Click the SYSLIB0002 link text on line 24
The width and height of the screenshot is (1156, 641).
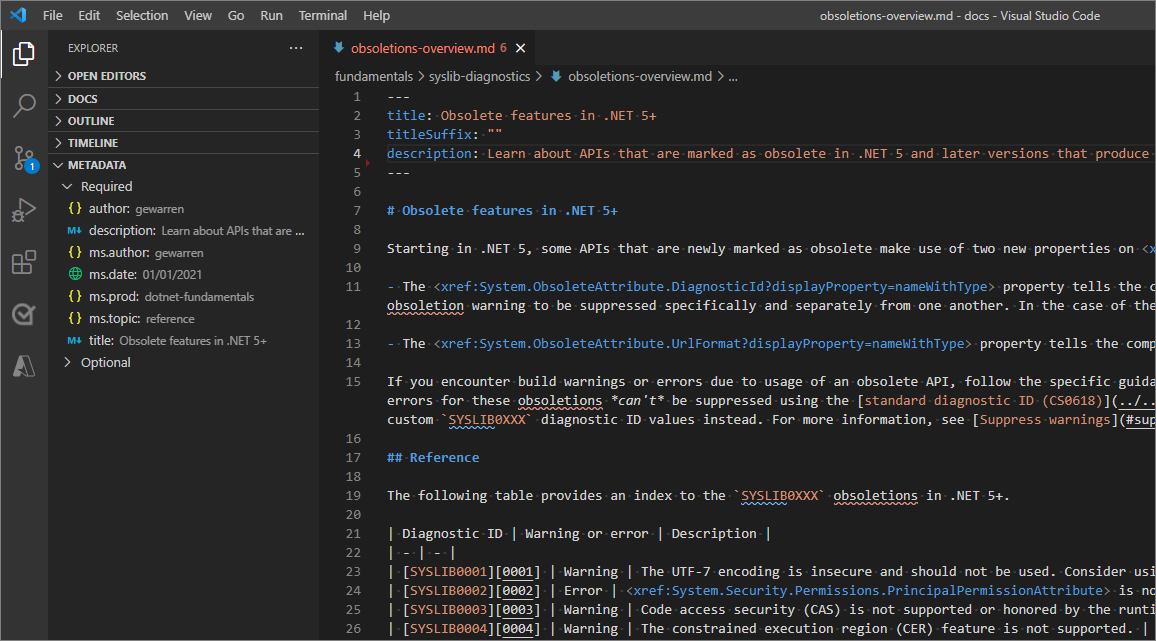(448, 591)
